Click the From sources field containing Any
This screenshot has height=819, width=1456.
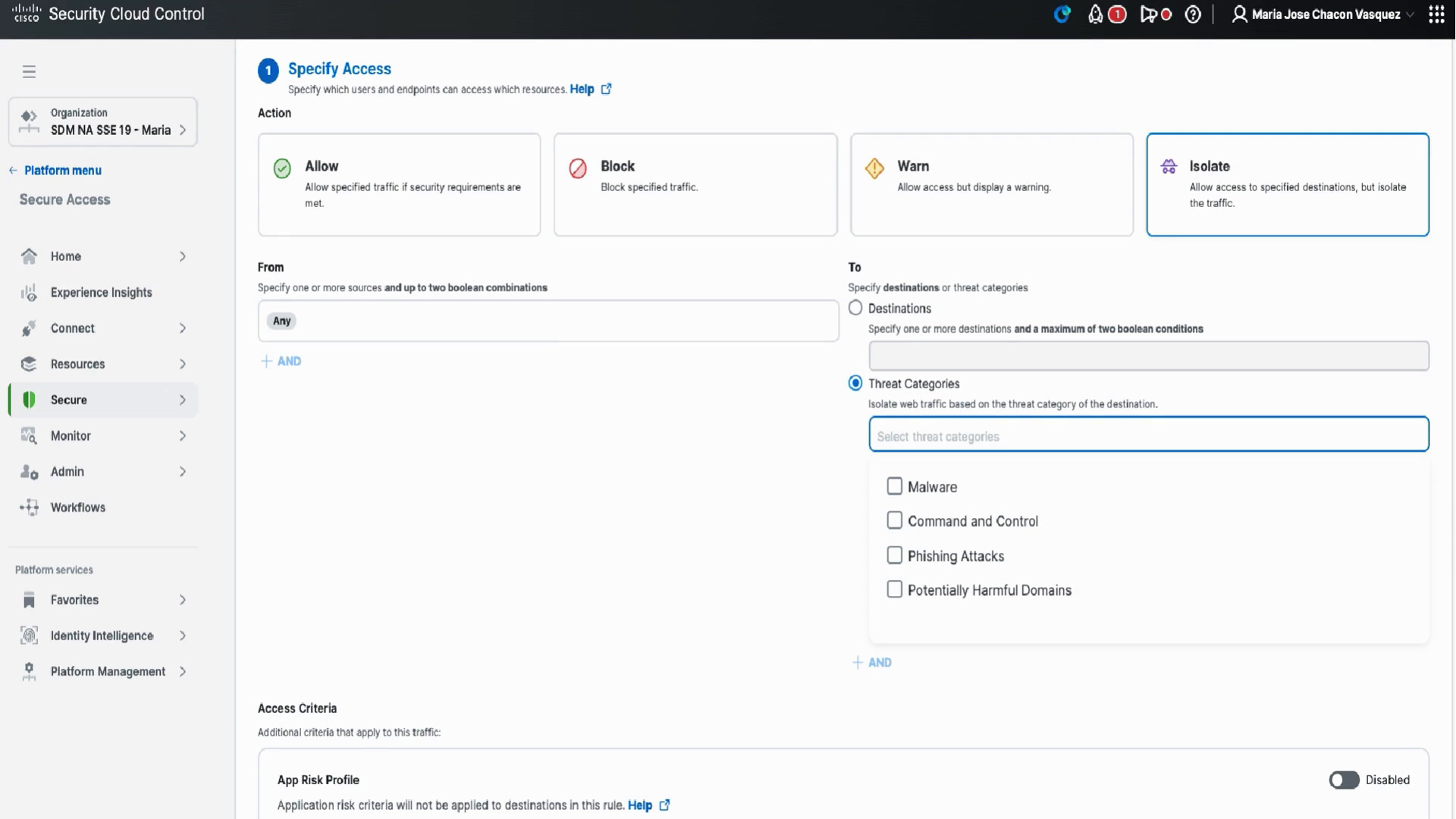[x=548, y=321]
